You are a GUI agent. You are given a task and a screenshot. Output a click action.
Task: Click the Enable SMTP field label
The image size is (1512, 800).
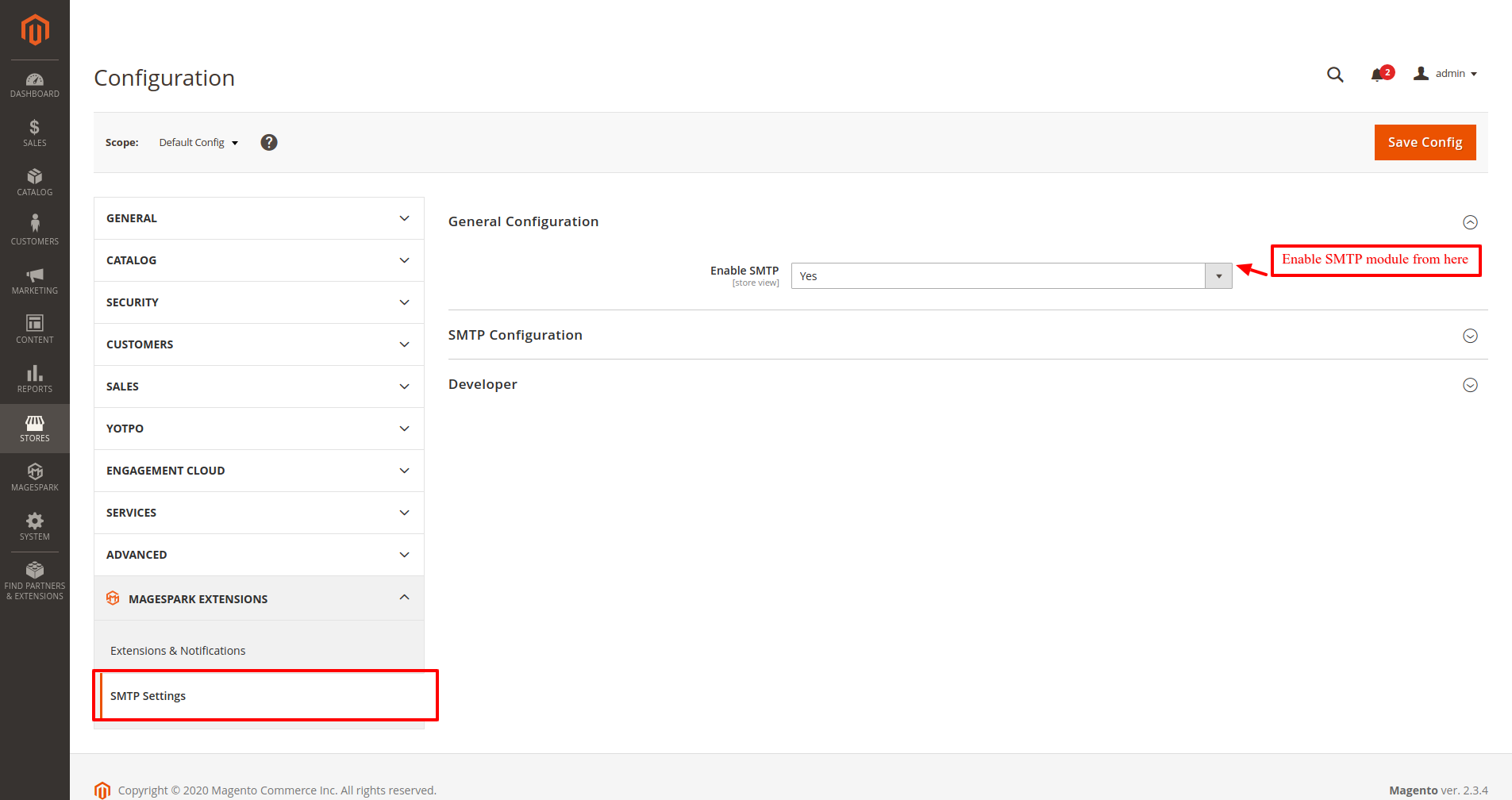click(x=744, y=271)
